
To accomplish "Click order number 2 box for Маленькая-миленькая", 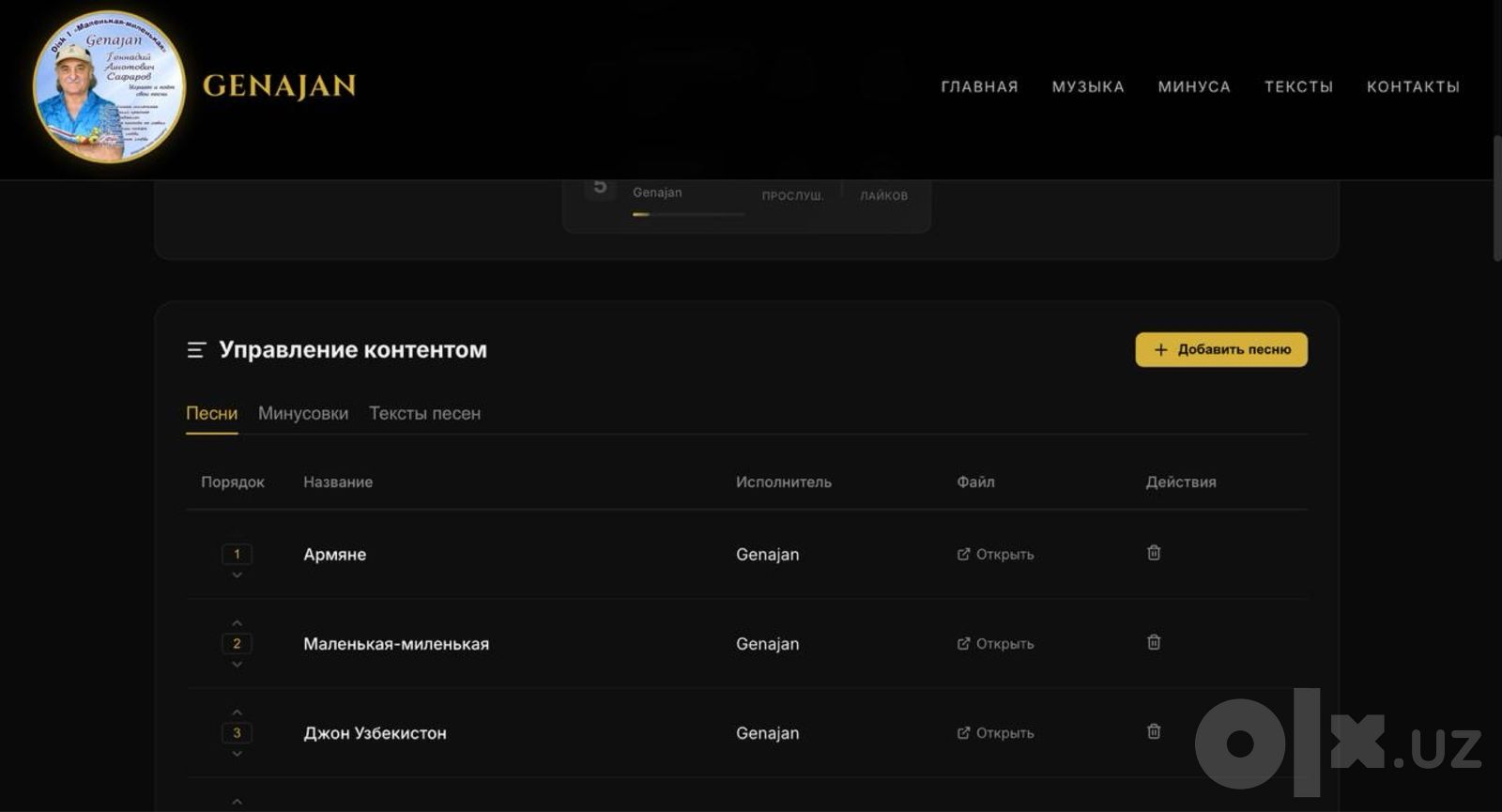I will tap(237, 643).
